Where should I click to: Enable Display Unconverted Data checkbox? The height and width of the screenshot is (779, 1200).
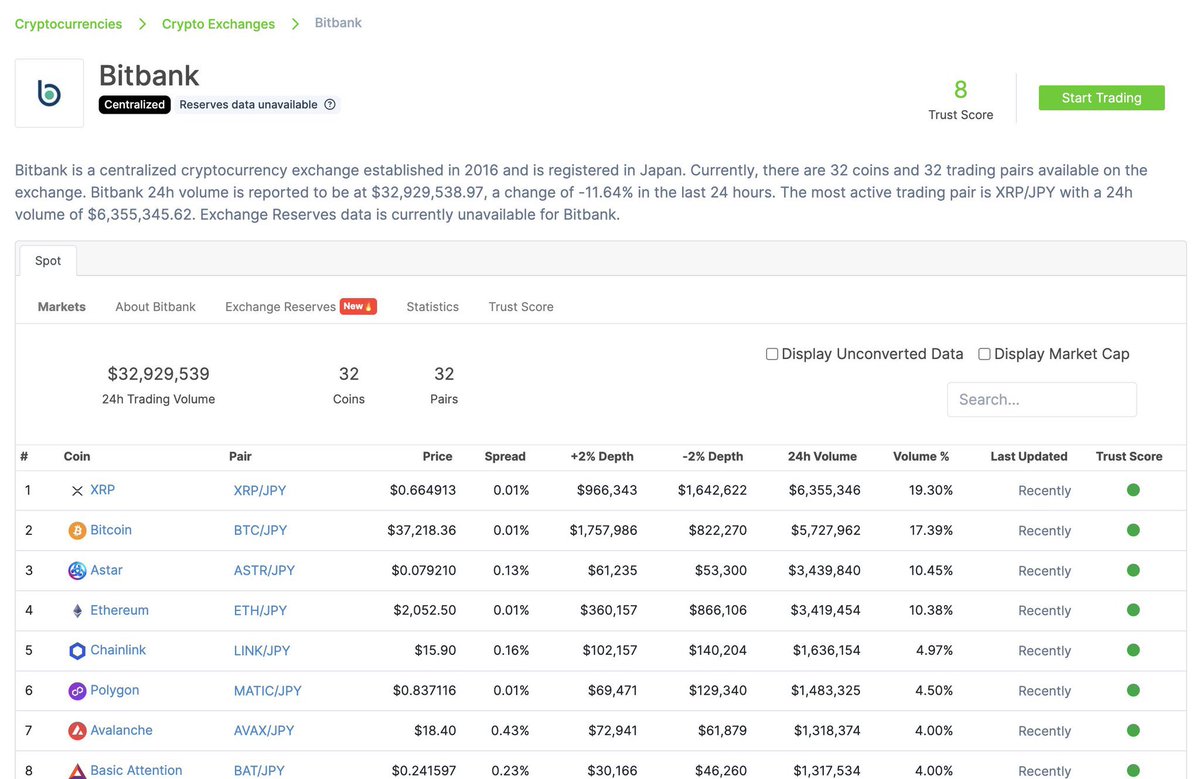[772, 354]
